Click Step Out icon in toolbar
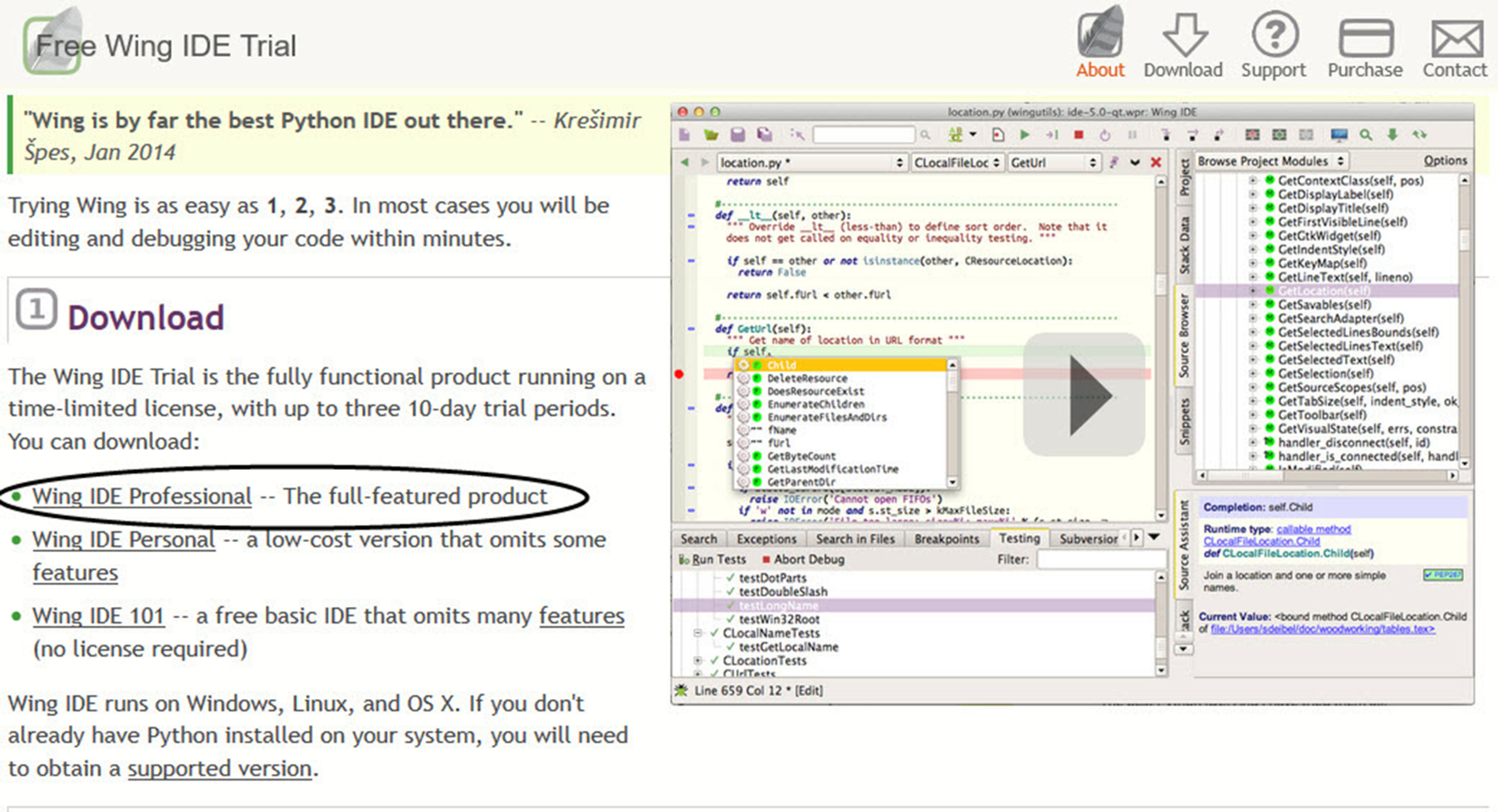The height and width of the screenshot is (812, 1498). point(1219,135)
